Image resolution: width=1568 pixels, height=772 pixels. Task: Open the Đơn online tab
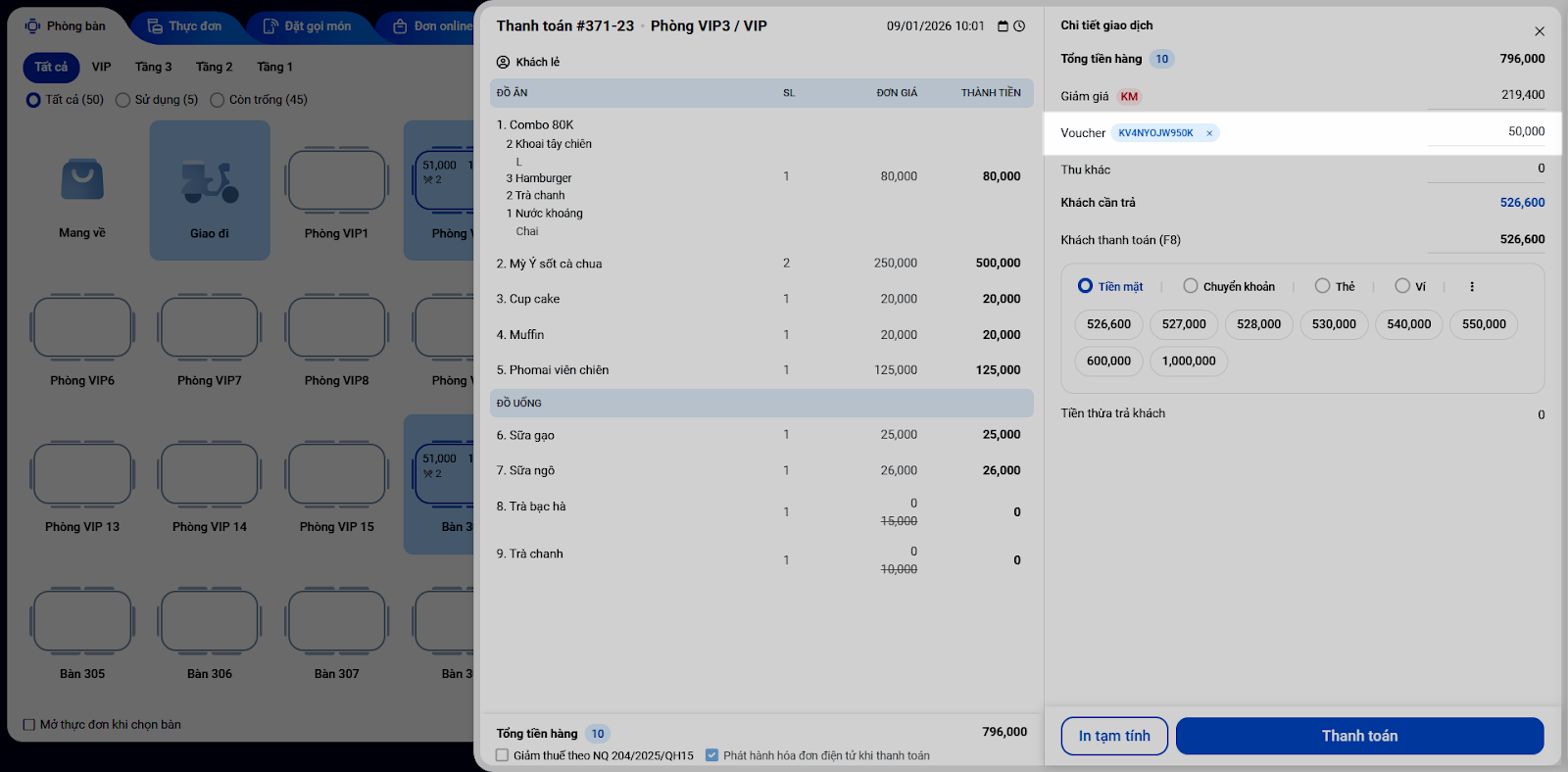point(433,26)
